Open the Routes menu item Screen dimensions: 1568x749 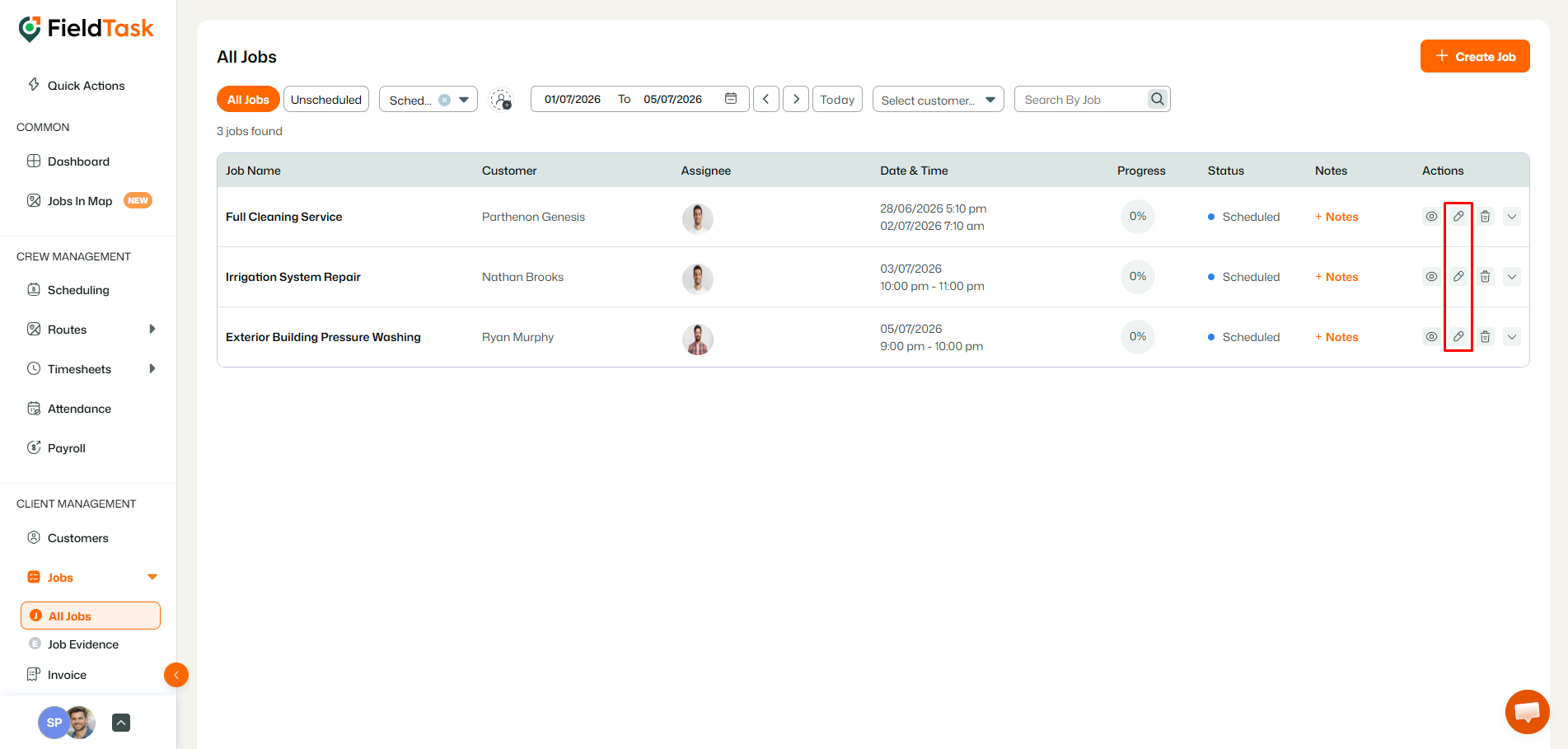pyautogui.click(x=57, y=330)
